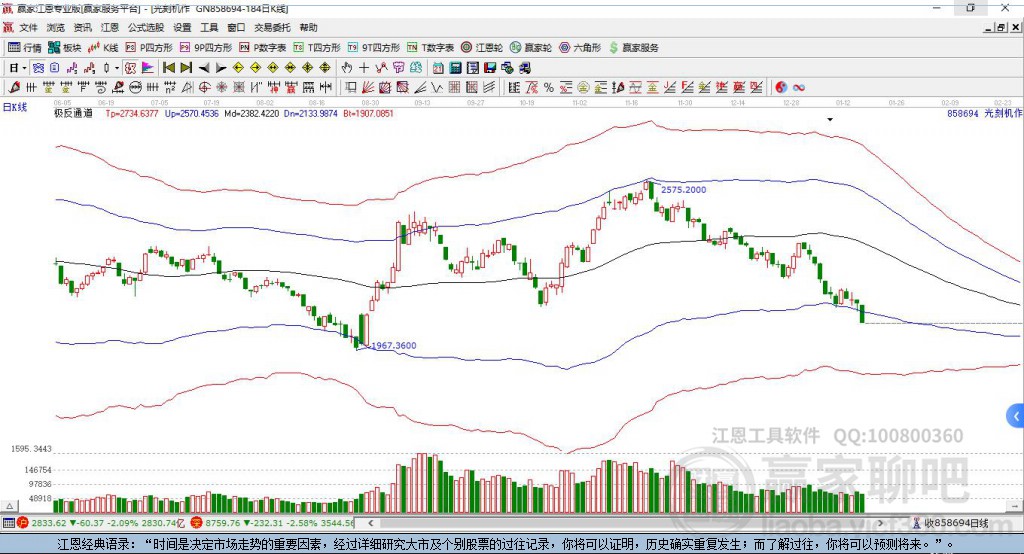Click the first yellow diamond arrow icon
This screenshot has width=1024, height=554.
pyautogui.click(x=238, y=68)
